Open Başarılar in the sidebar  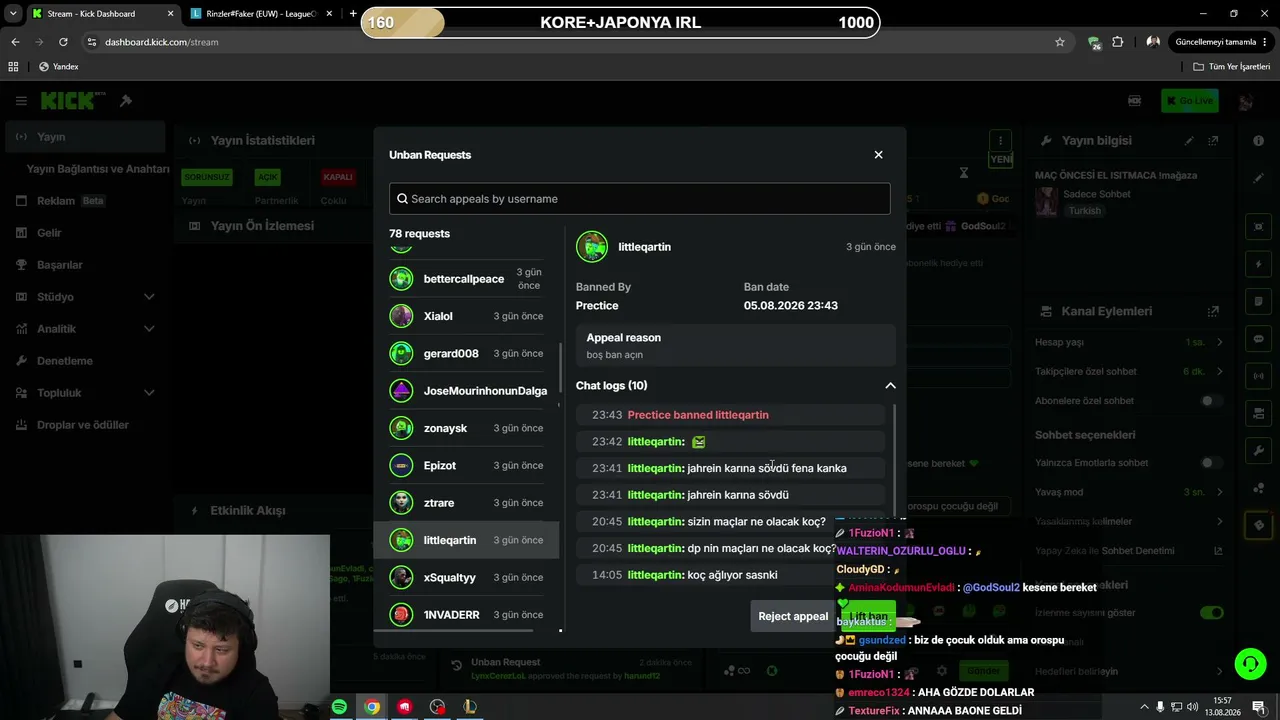point(85,265)
